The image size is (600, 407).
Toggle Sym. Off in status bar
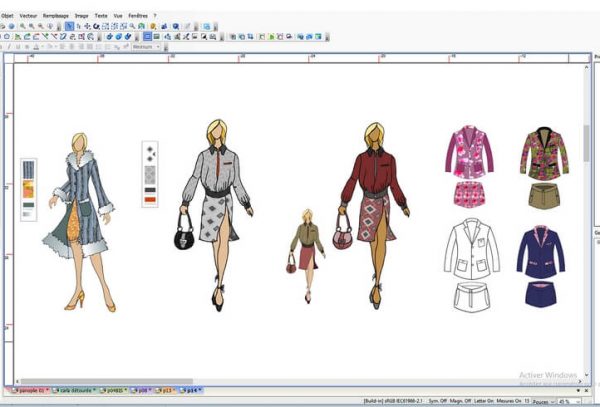(438, 401)
